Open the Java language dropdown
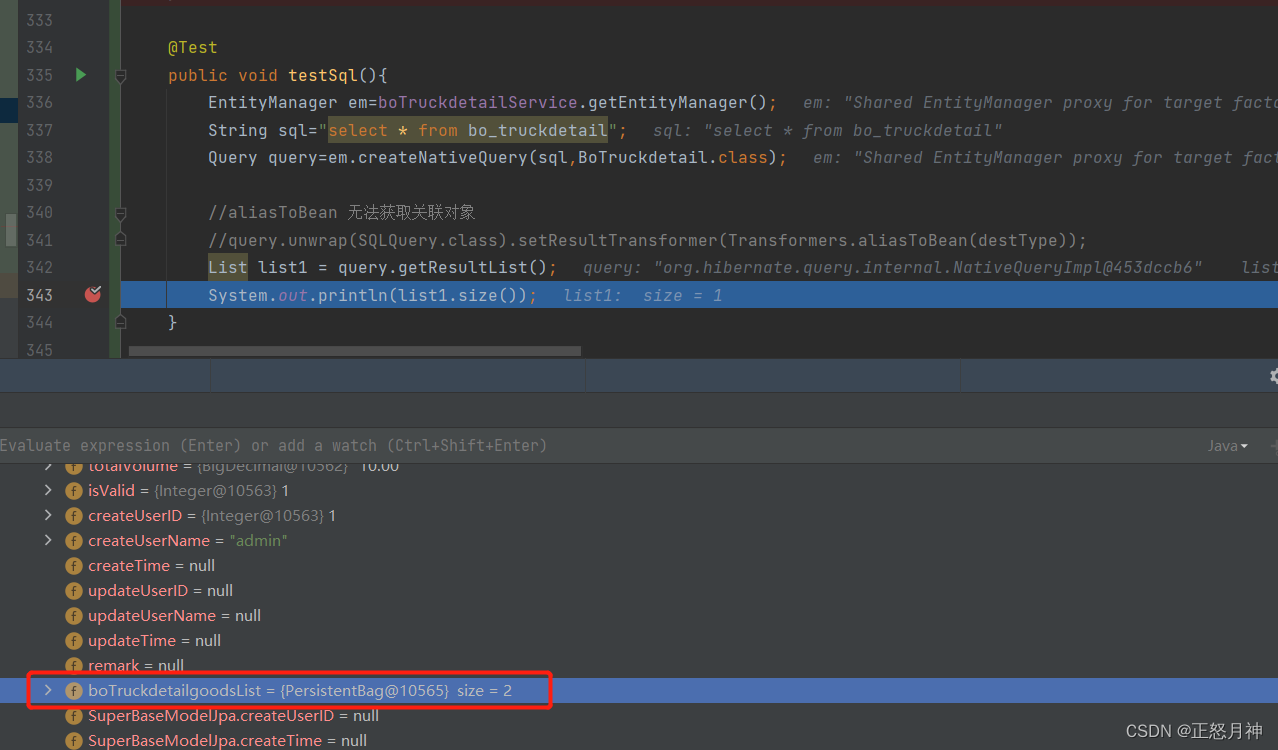This screenshot has width=1278, height=750. (1227, 446)
